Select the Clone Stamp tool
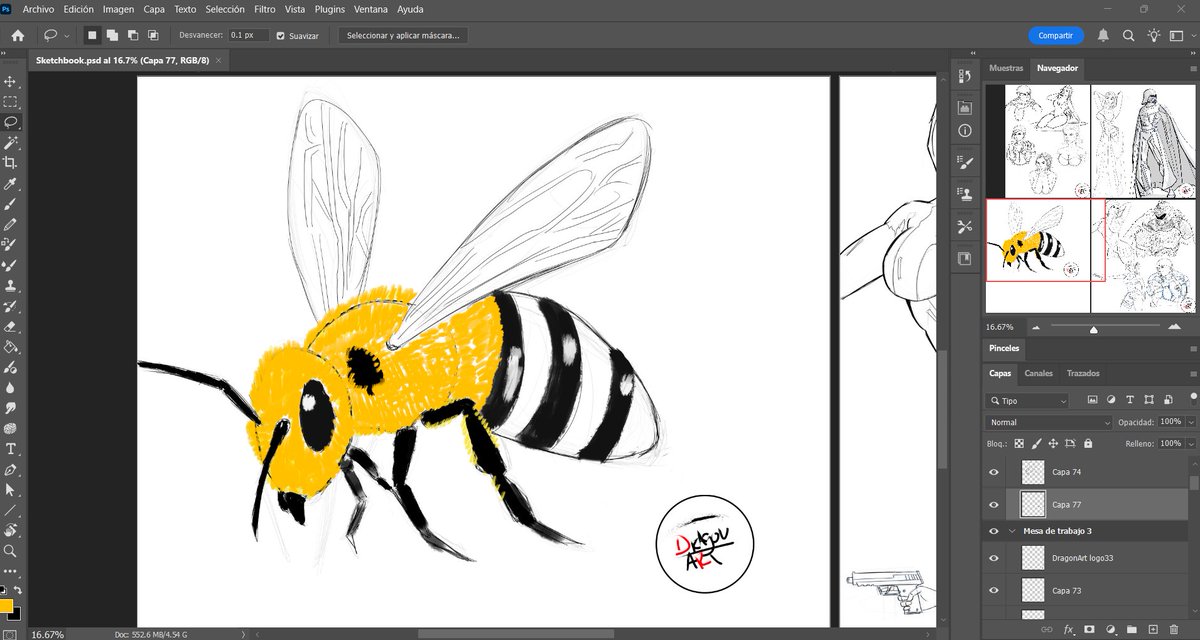Image resolution: width=1200 pixels, height=640 pixels. (x=10, y=285)
